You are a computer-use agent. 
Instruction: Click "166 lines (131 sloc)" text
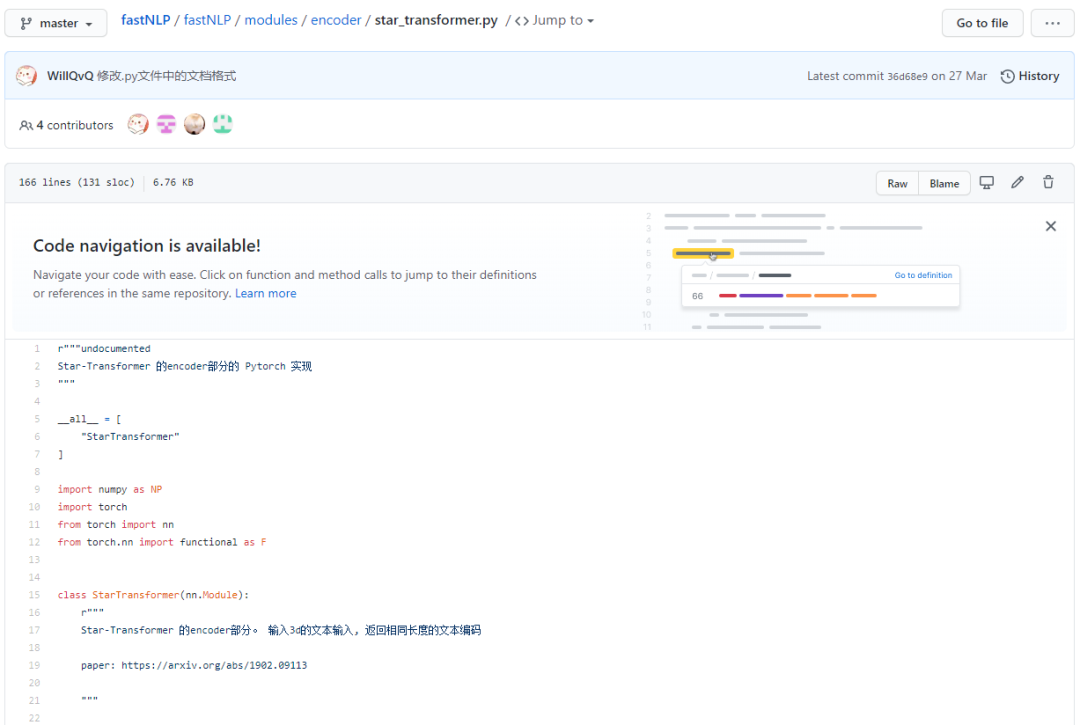(76, 182)
